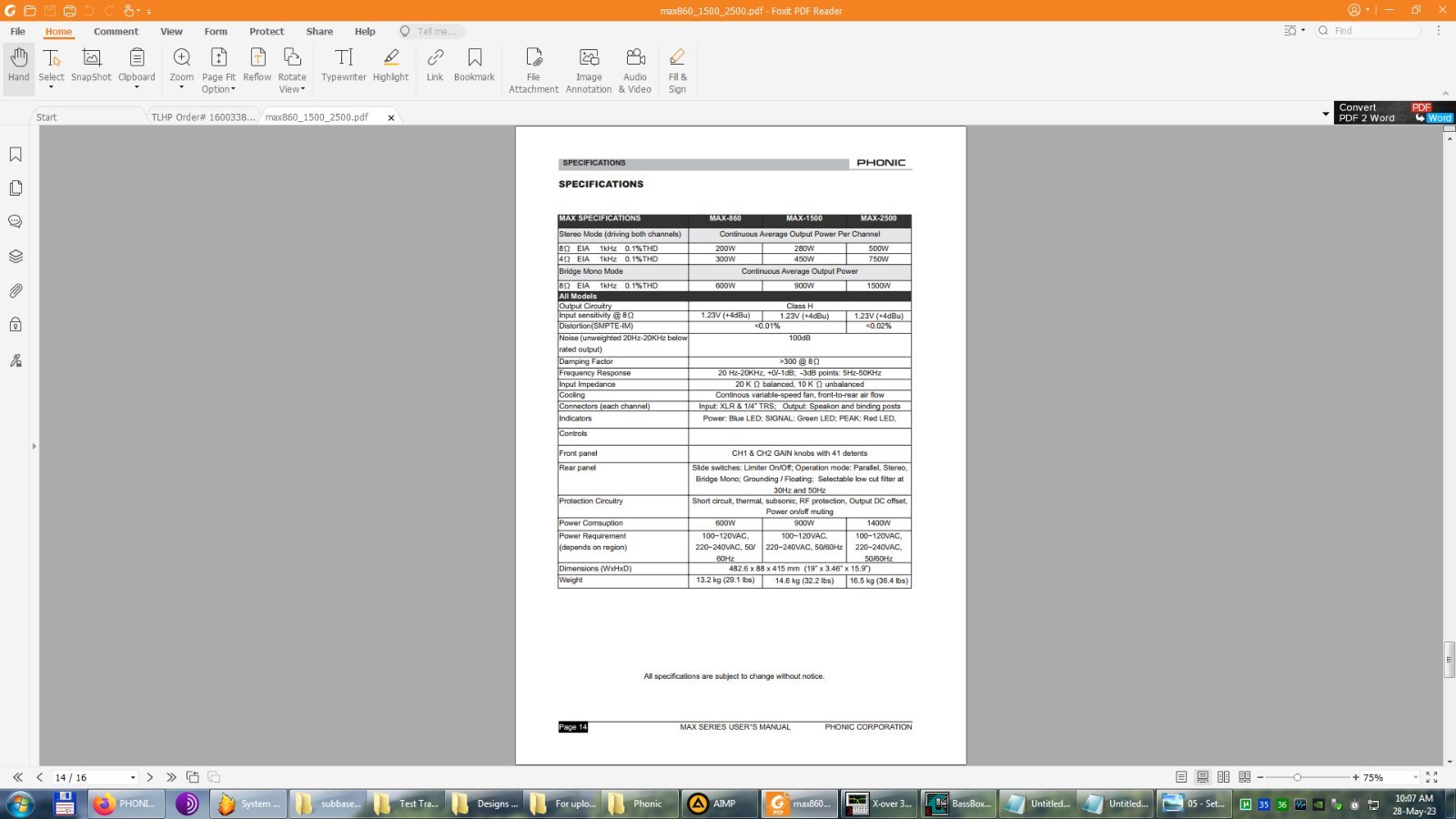
Task: Take a SnapShot of the page
Action: pos(91,66)
